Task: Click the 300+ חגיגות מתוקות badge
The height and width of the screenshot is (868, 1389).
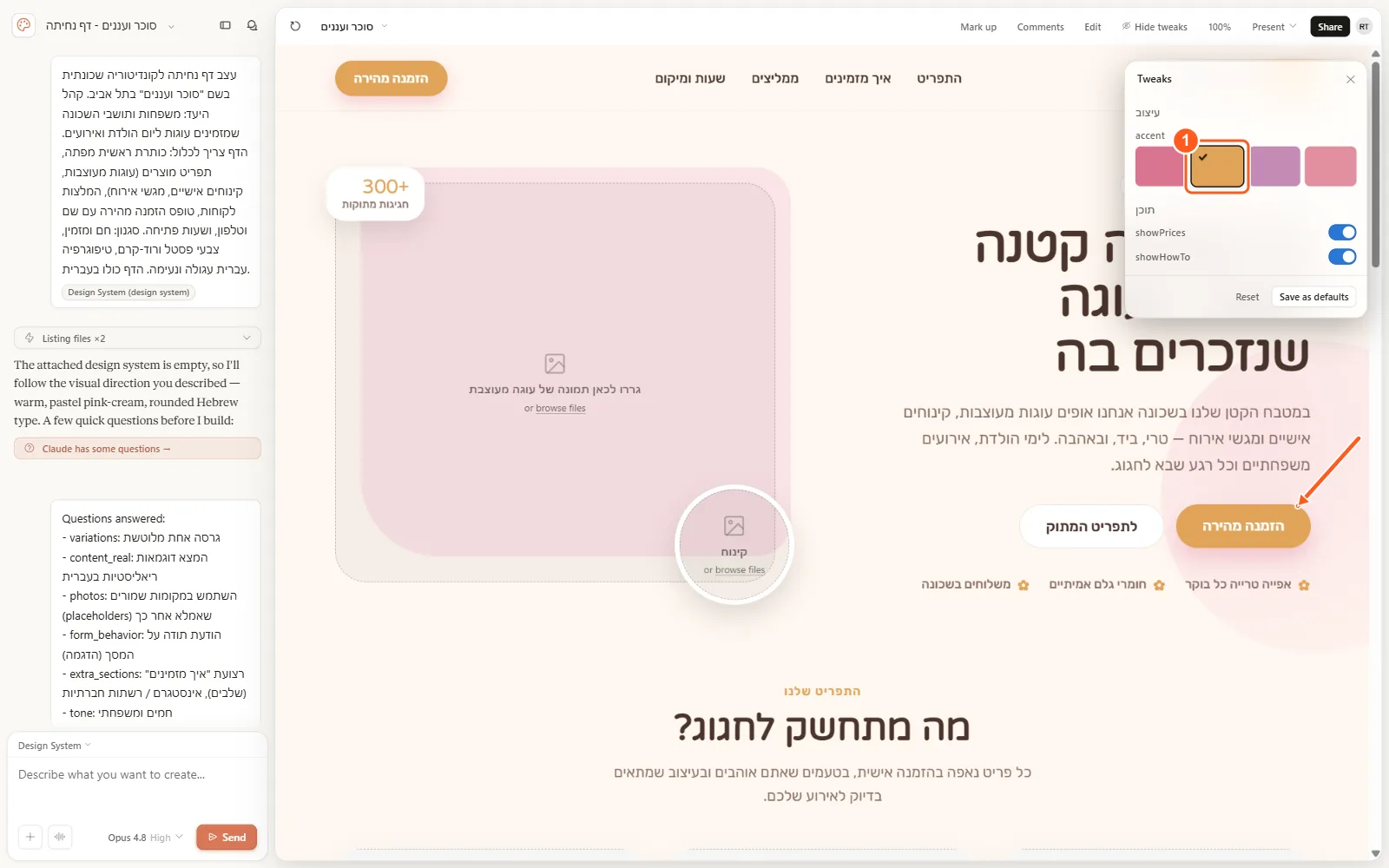Action: (375, 194)
